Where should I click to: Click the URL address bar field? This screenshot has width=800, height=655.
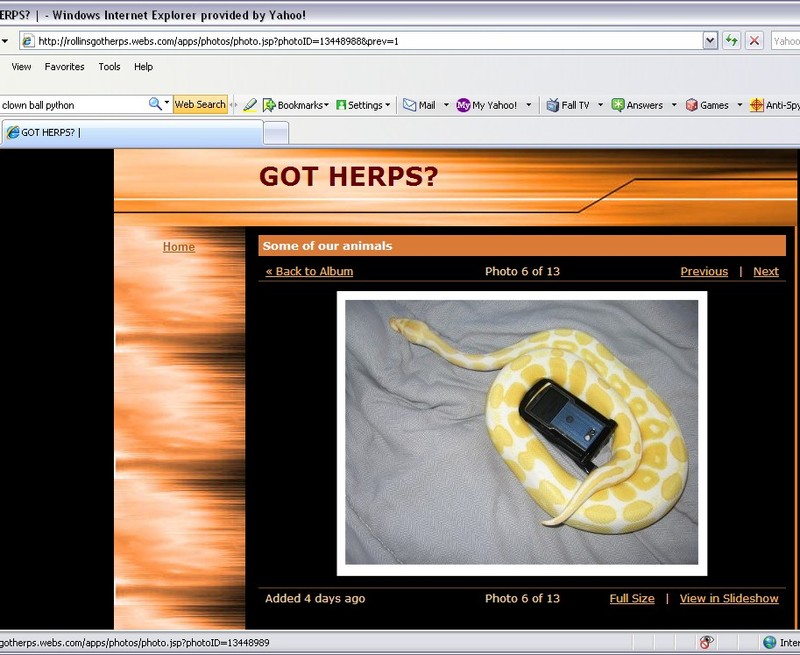(x=362, y=41)
